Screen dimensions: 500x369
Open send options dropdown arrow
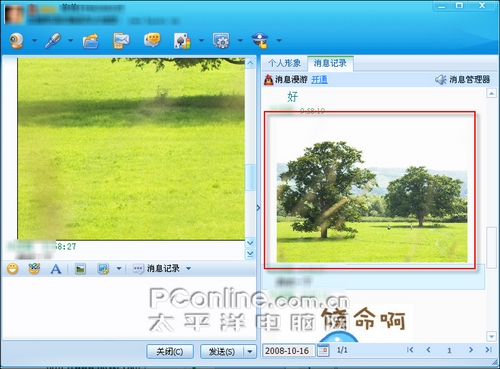pyautogui.click(x=250, y=351)
